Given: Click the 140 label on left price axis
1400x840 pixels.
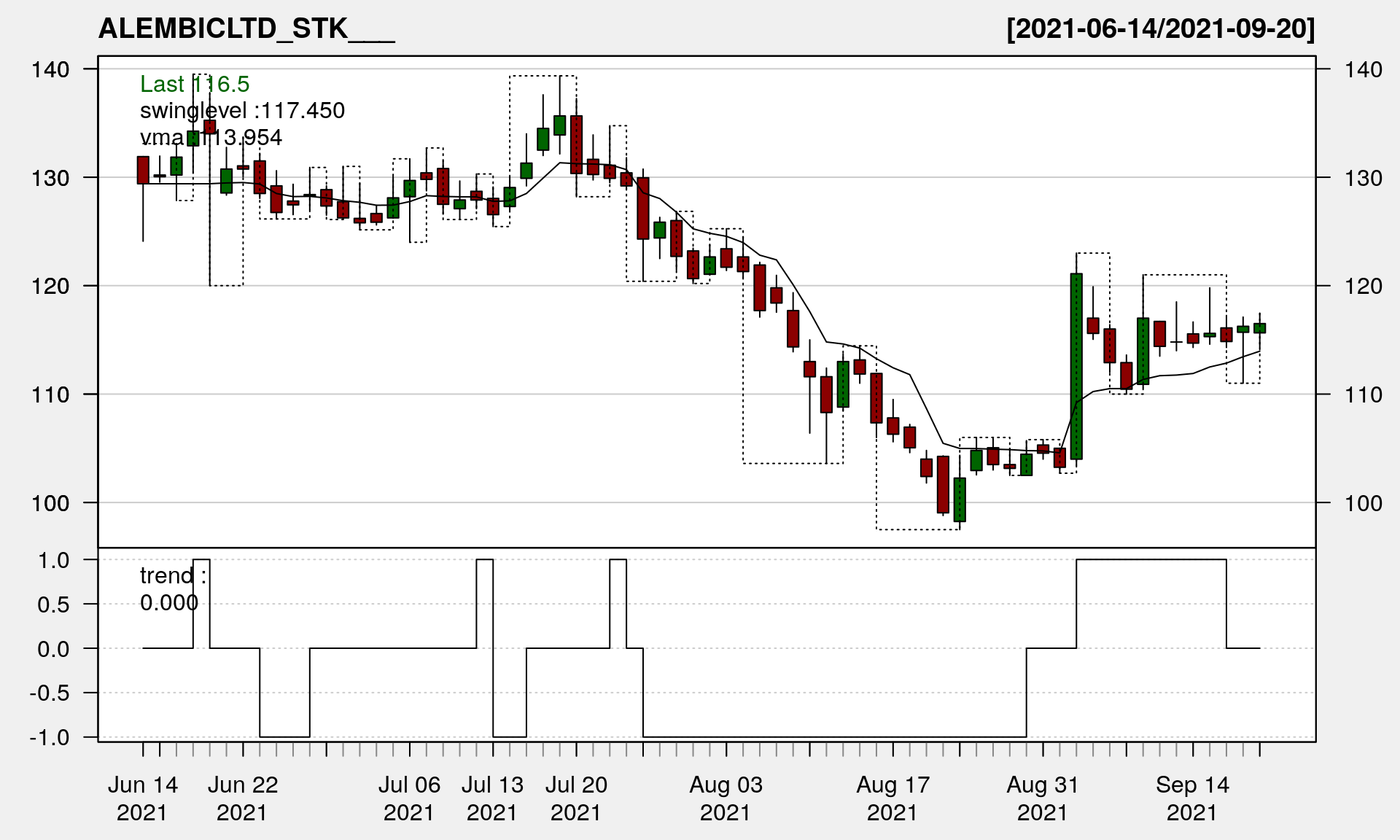Looking at the screenshot, I should [x=50, y=70].
